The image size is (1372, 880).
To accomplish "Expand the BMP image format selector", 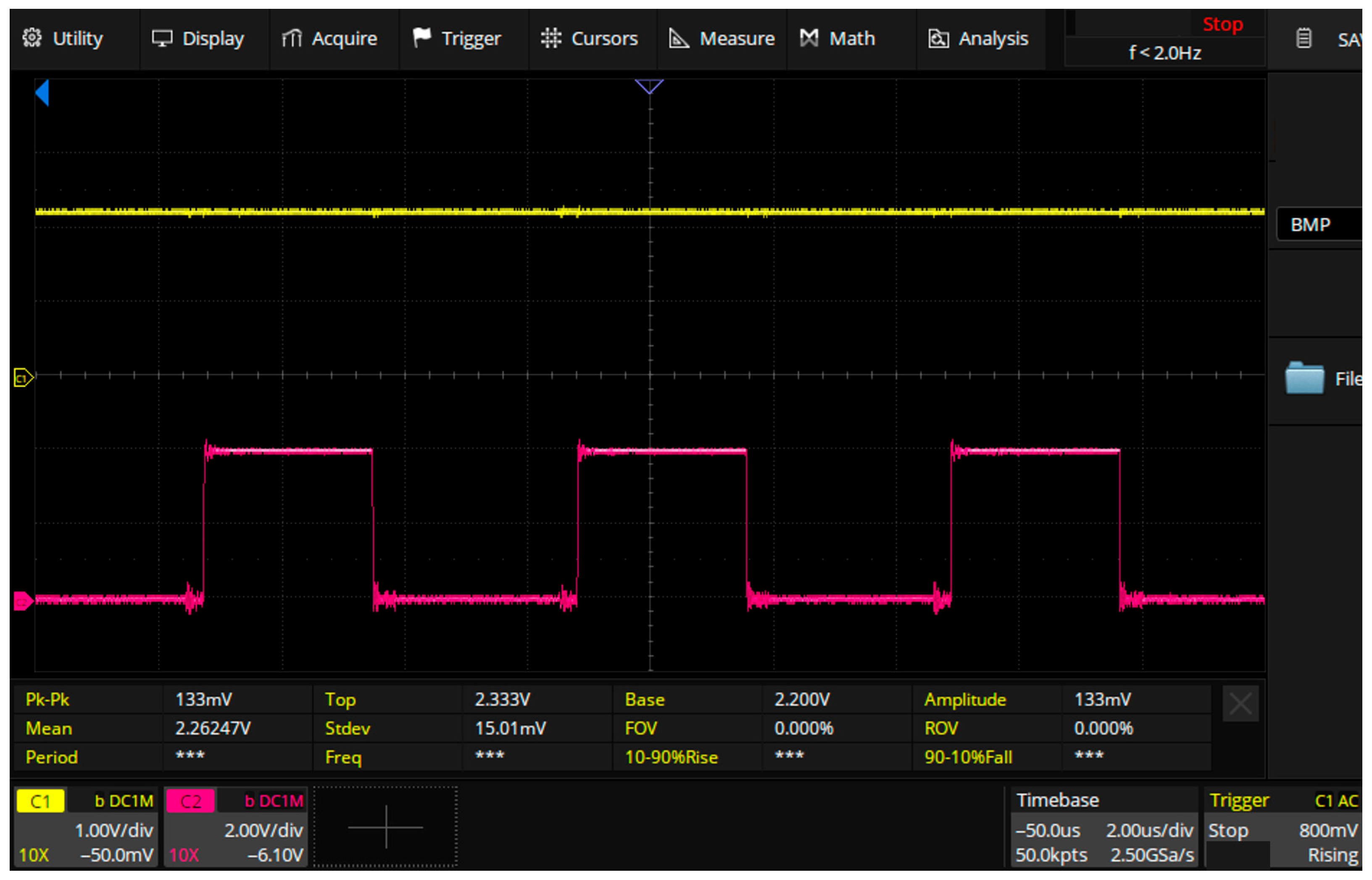I will coord(1319,224).
